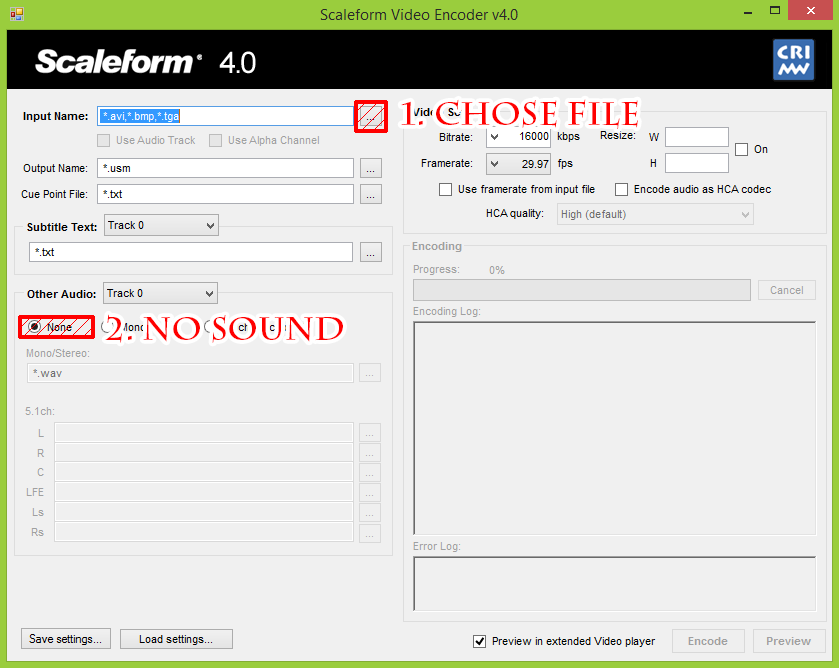
Task: Click the Input Name text field
Action: pos(225,116)
